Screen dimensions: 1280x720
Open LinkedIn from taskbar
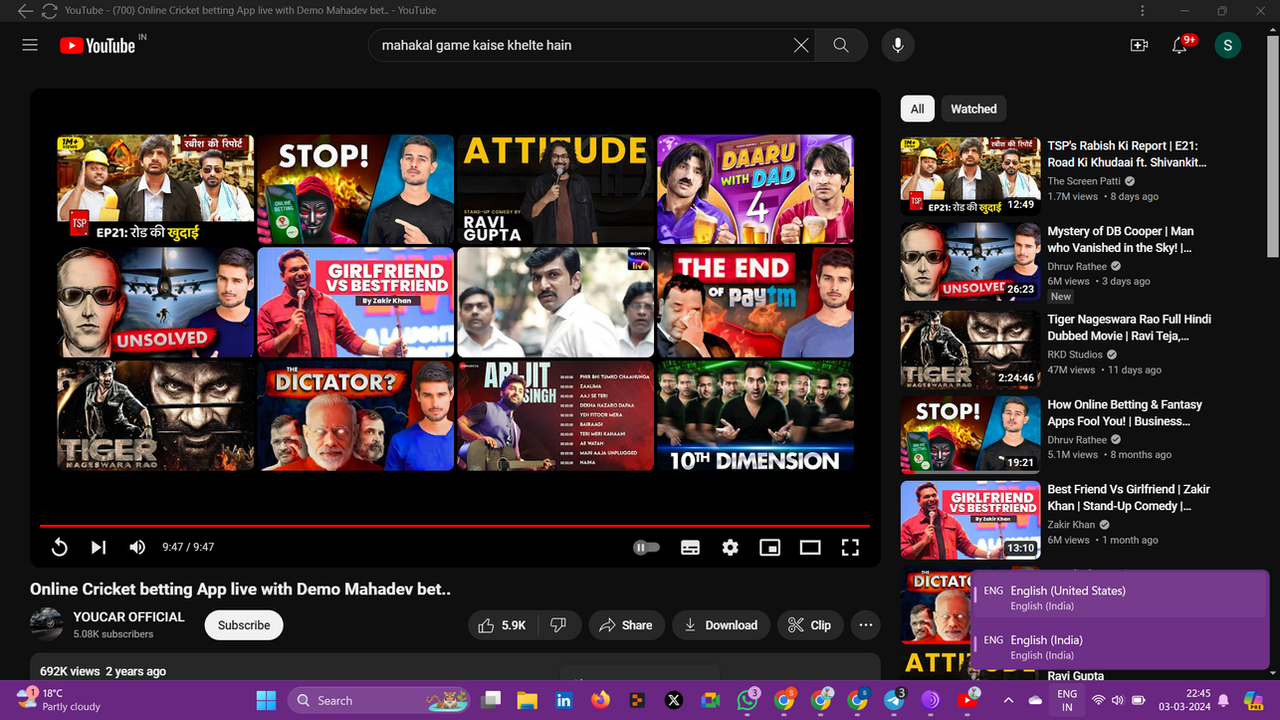[x=563, y=700]
